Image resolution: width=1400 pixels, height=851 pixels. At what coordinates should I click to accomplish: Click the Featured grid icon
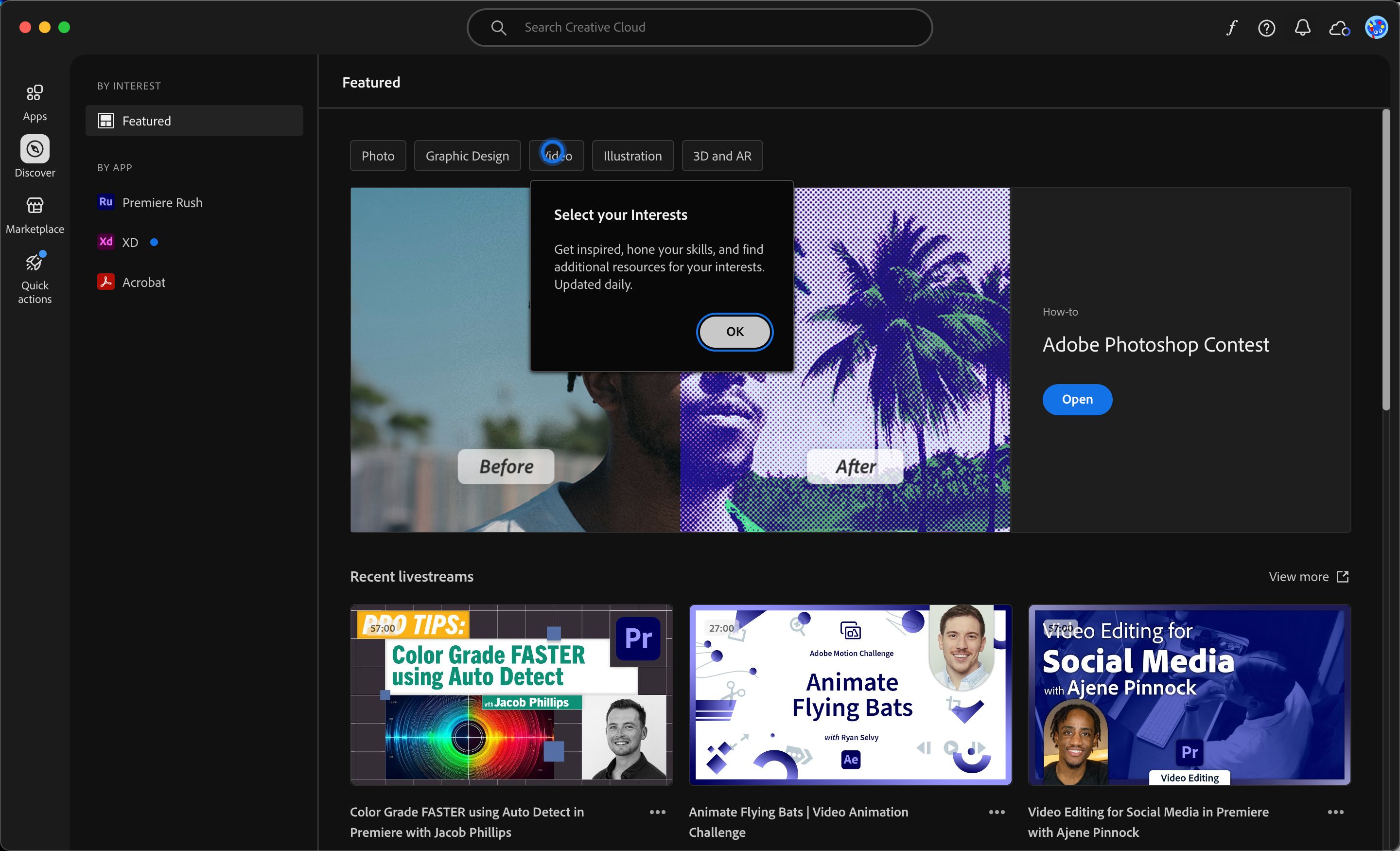coord(105,121)
